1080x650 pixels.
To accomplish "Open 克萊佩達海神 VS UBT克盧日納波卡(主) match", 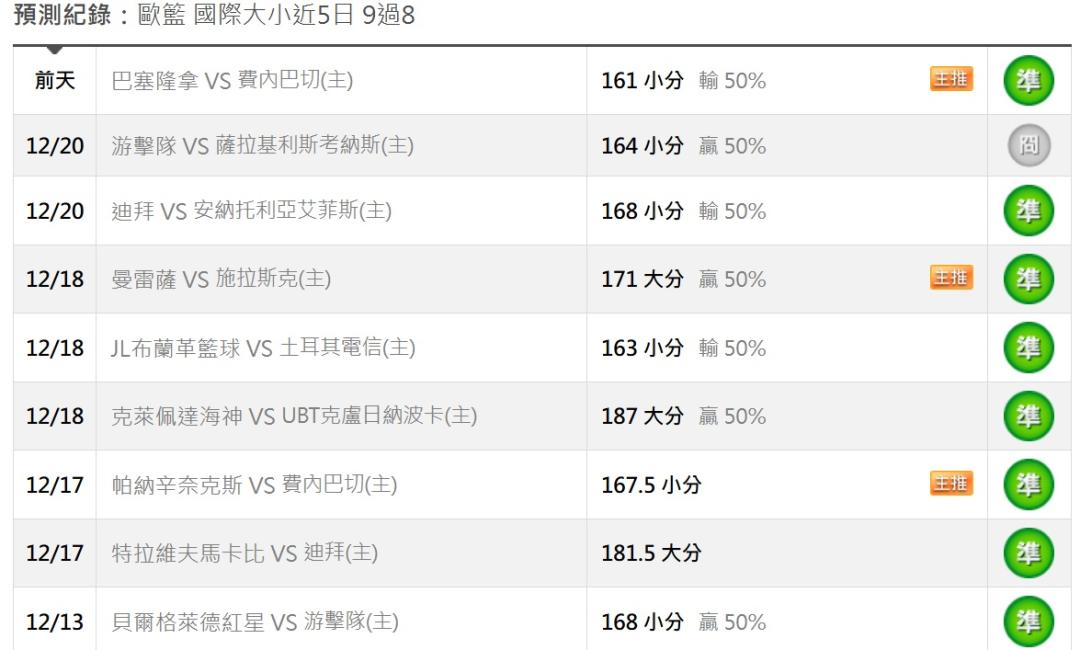I will pyautogui.click(x=293, y=416).
